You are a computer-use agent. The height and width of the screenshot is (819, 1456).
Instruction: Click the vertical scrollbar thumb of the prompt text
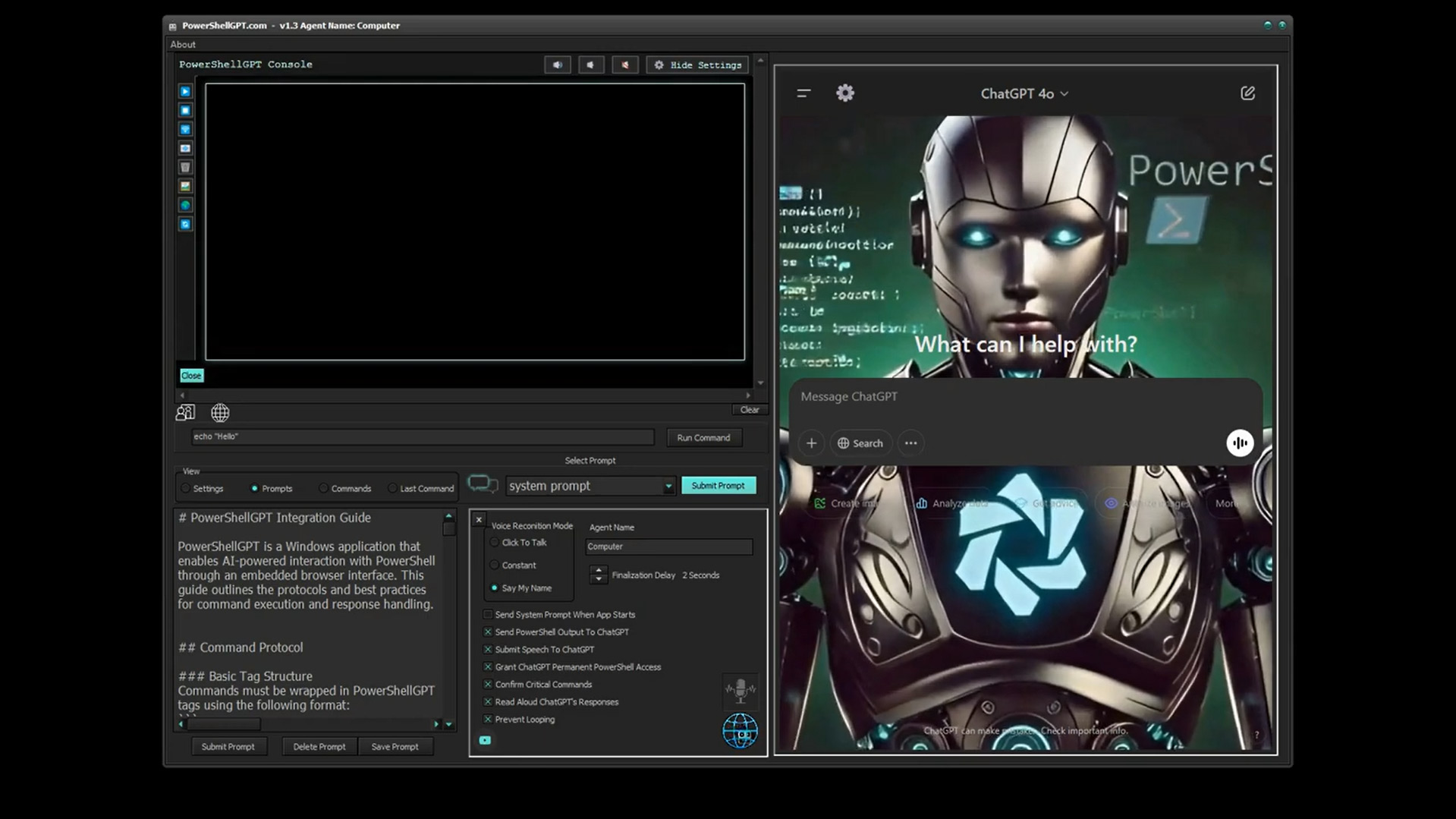pos(448,529)
